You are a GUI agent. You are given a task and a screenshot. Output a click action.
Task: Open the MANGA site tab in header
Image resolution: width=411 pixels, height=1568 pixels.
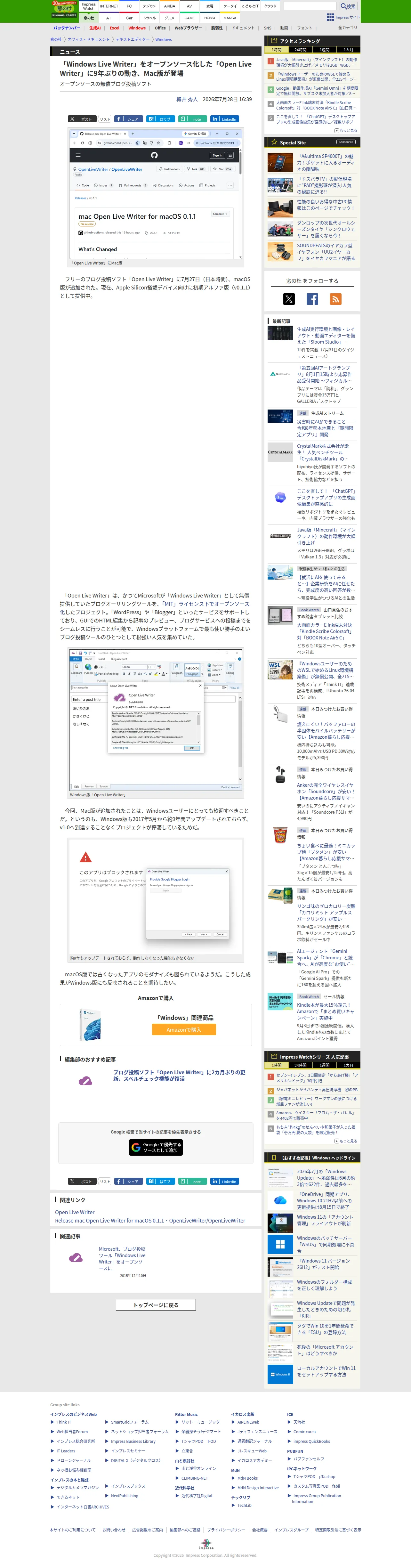pyautogui.click(x=230, y=18)
